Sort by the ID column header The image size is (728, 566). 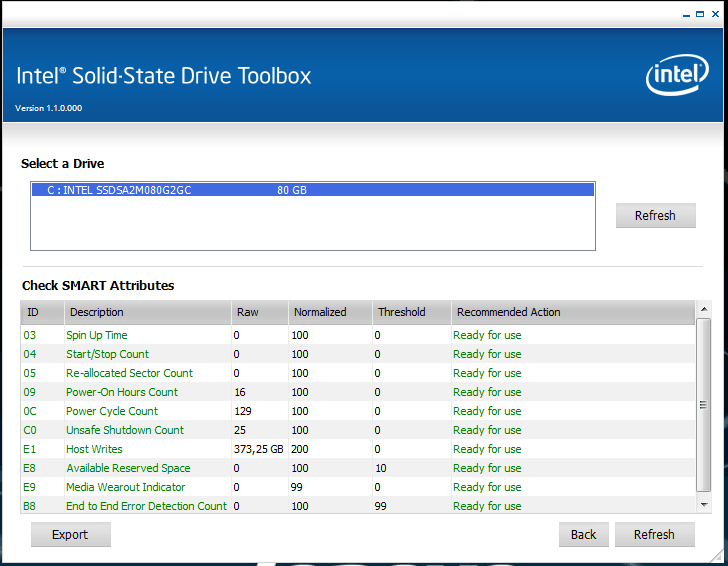42,312
